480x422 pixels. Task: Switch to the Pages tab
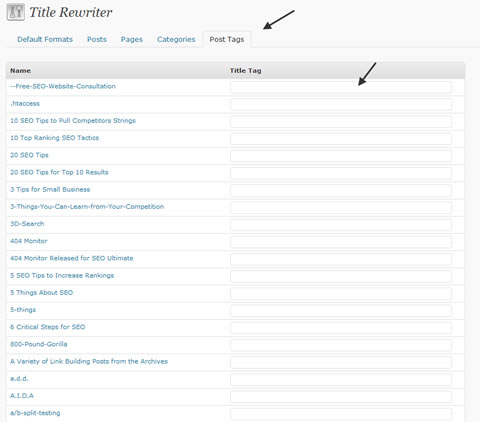132,39
